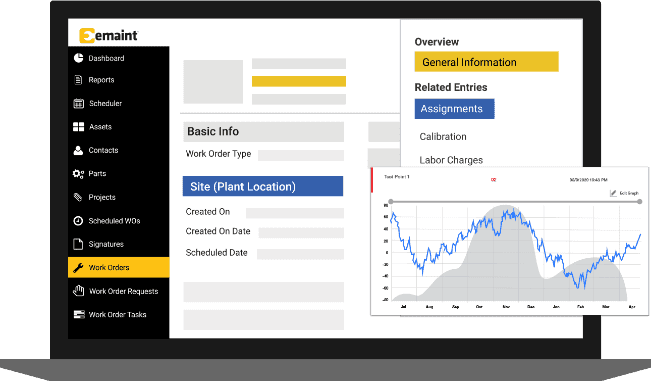Open the Reports document icon
651x381 pixels.
78,80
